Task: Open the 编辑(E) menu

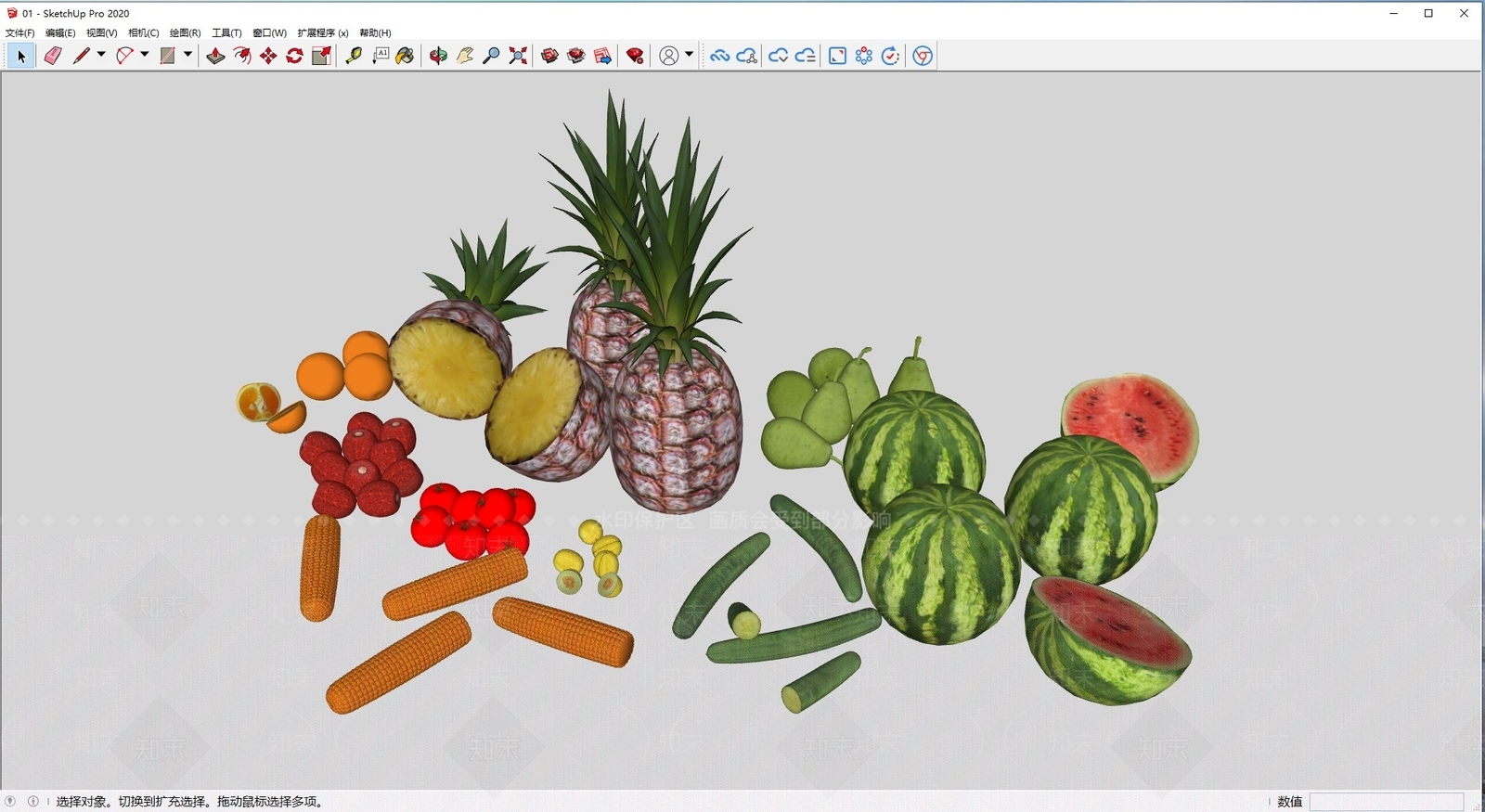Action: click(60, 32)
